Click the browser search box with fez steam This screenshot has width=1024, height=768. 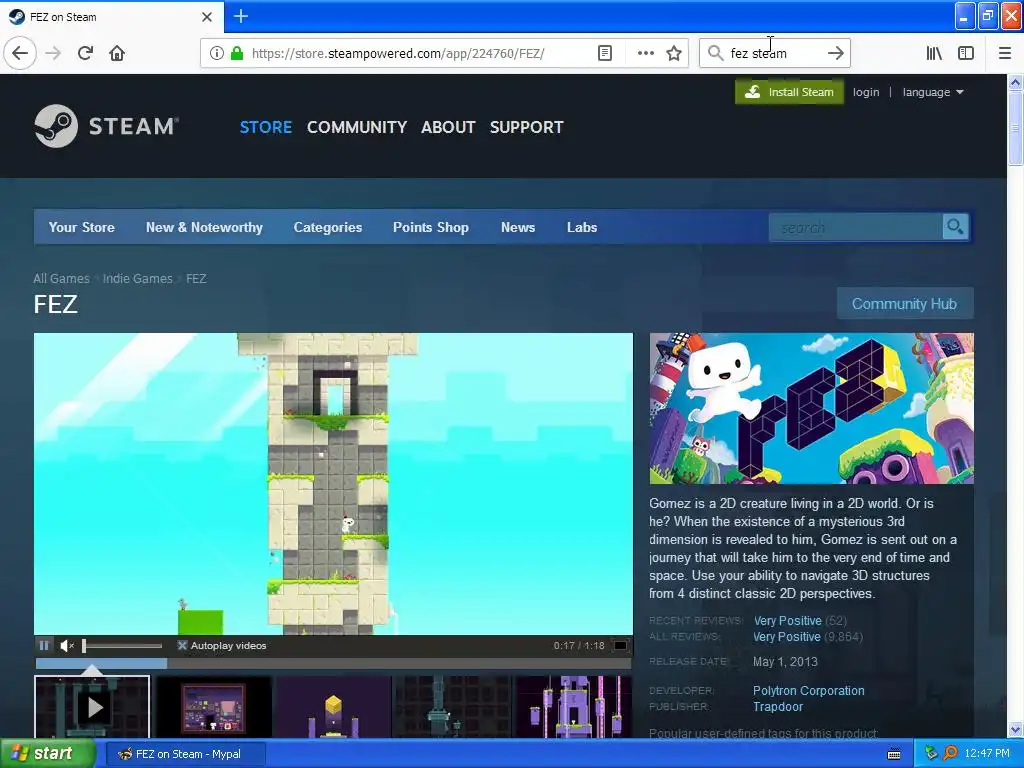[775, 53]
